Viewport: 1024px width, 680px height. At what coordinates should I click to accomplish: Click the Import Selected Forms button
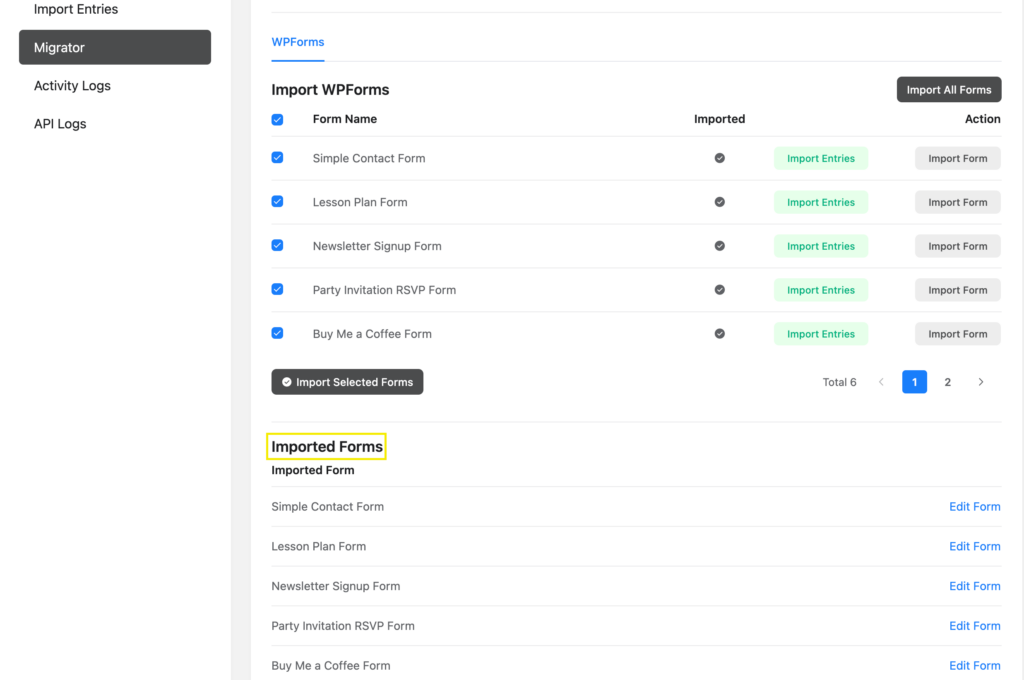click(x=347, y=382)
